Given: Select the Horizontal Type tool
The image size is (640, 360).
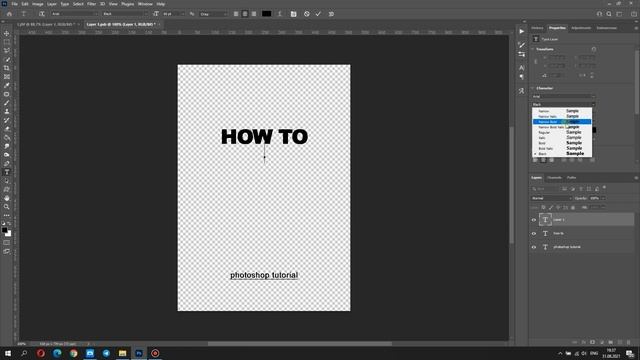Looking at the screenshot, I should pos(7,172).
